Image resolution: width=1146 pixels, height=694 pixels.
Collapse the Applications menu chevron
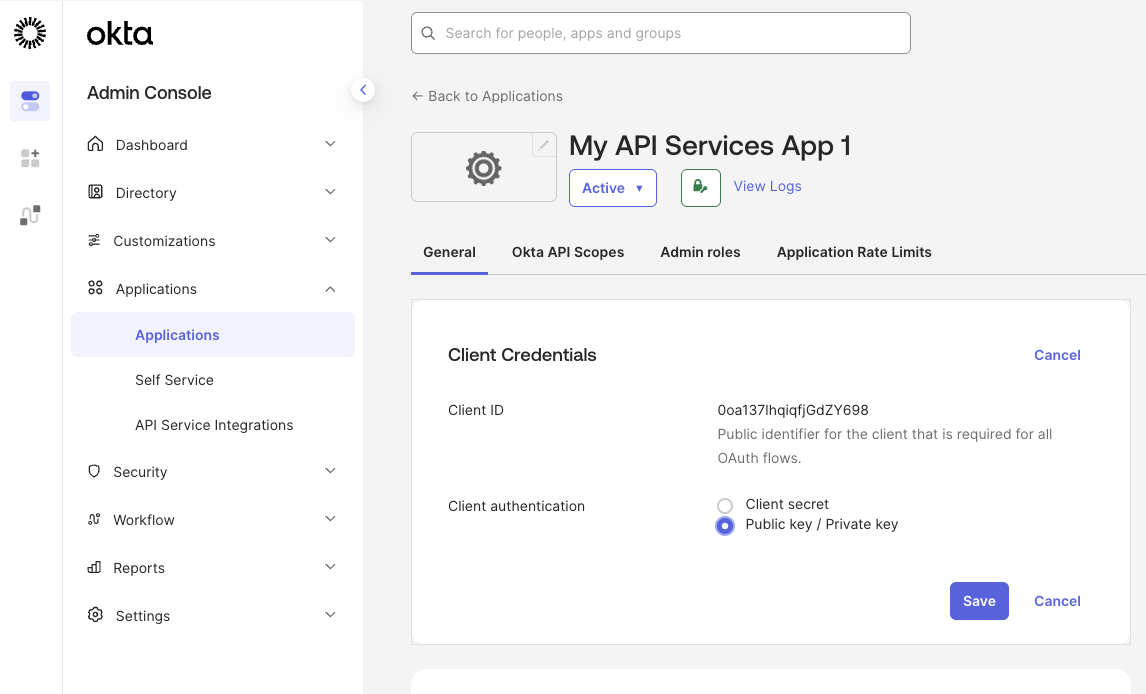click(330, 289)
